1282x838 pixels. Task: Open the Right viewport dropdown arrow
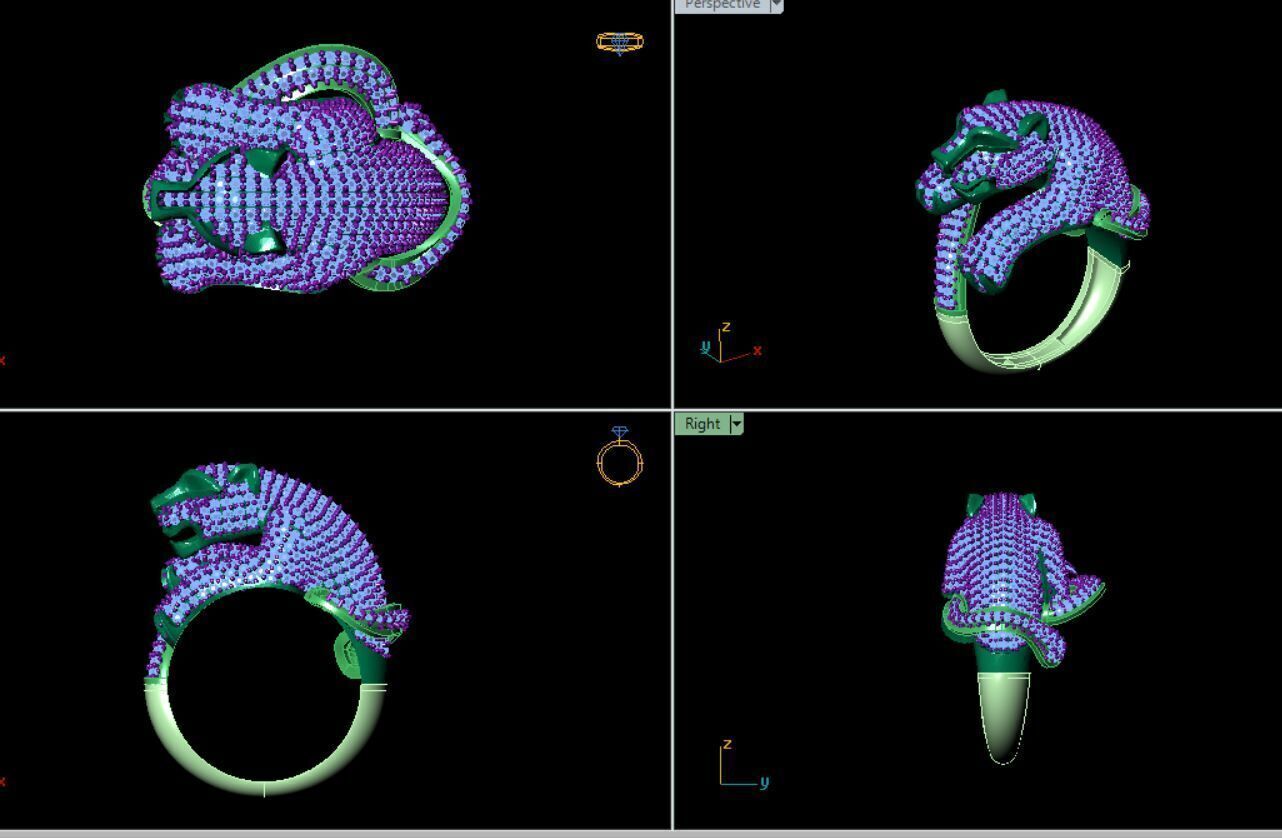[x=737, y=424]
